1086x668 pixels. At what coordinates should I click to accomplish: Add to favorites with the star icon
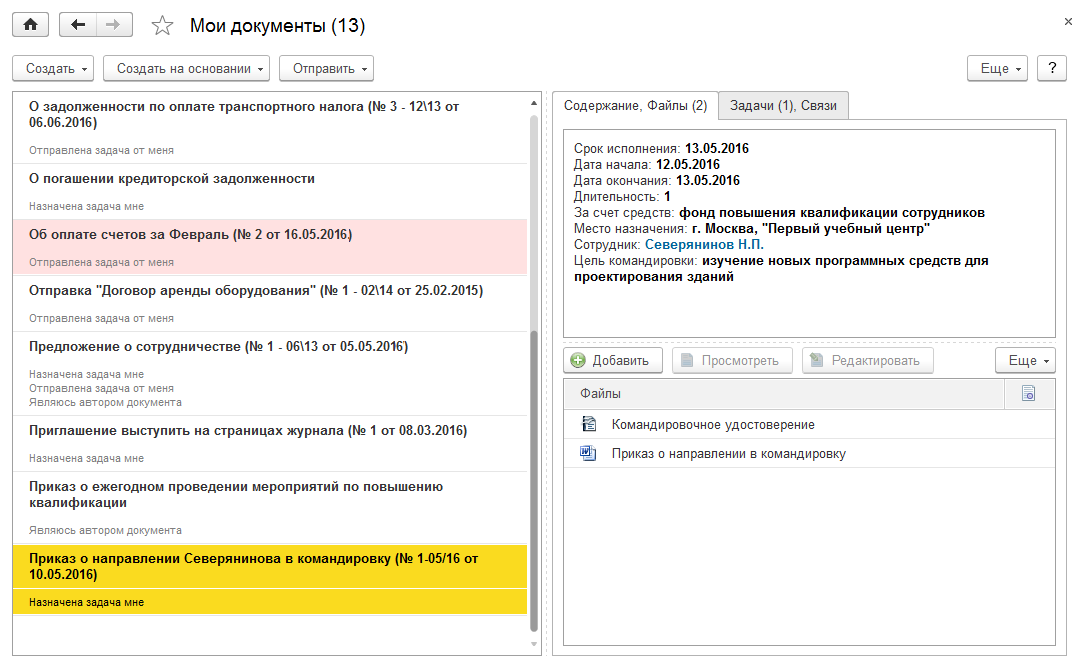162,26
